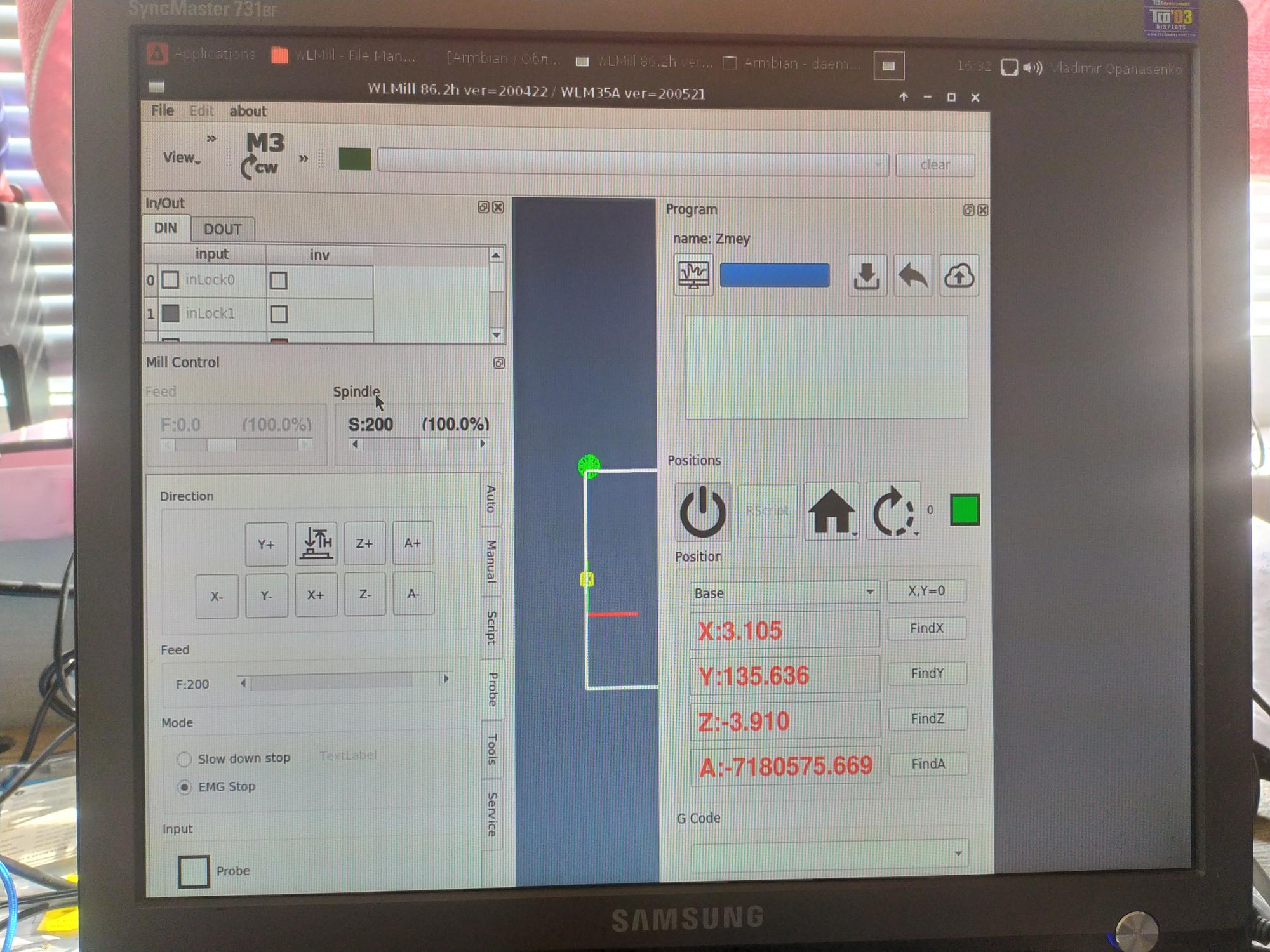The height and width of the screenshot is (952, 1270).
Task: Open the Base coordinate system dropdown
Action: [785, 593]
